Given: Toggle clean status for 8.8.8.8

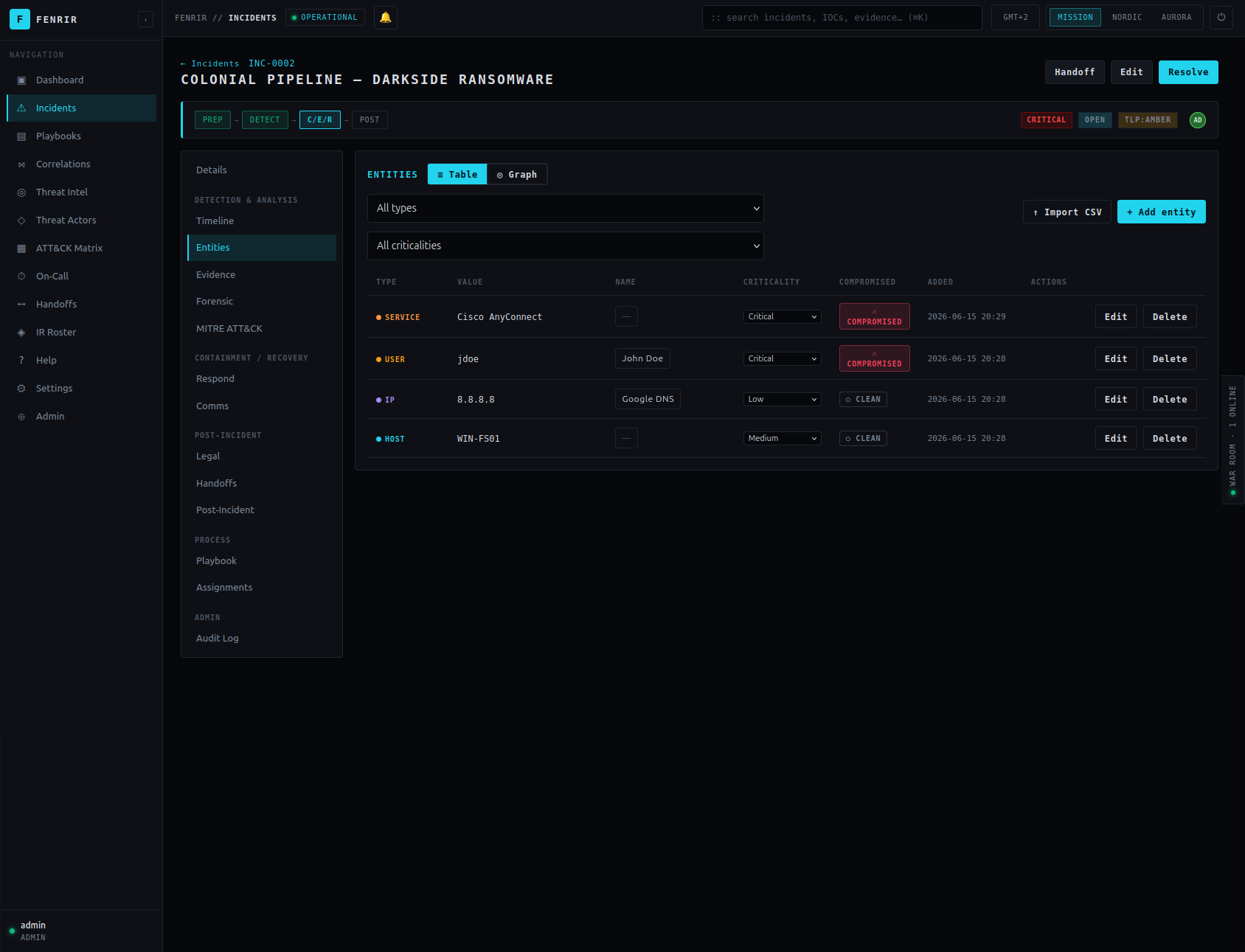Looking at the screenshot, I should [x=863, y=399].
